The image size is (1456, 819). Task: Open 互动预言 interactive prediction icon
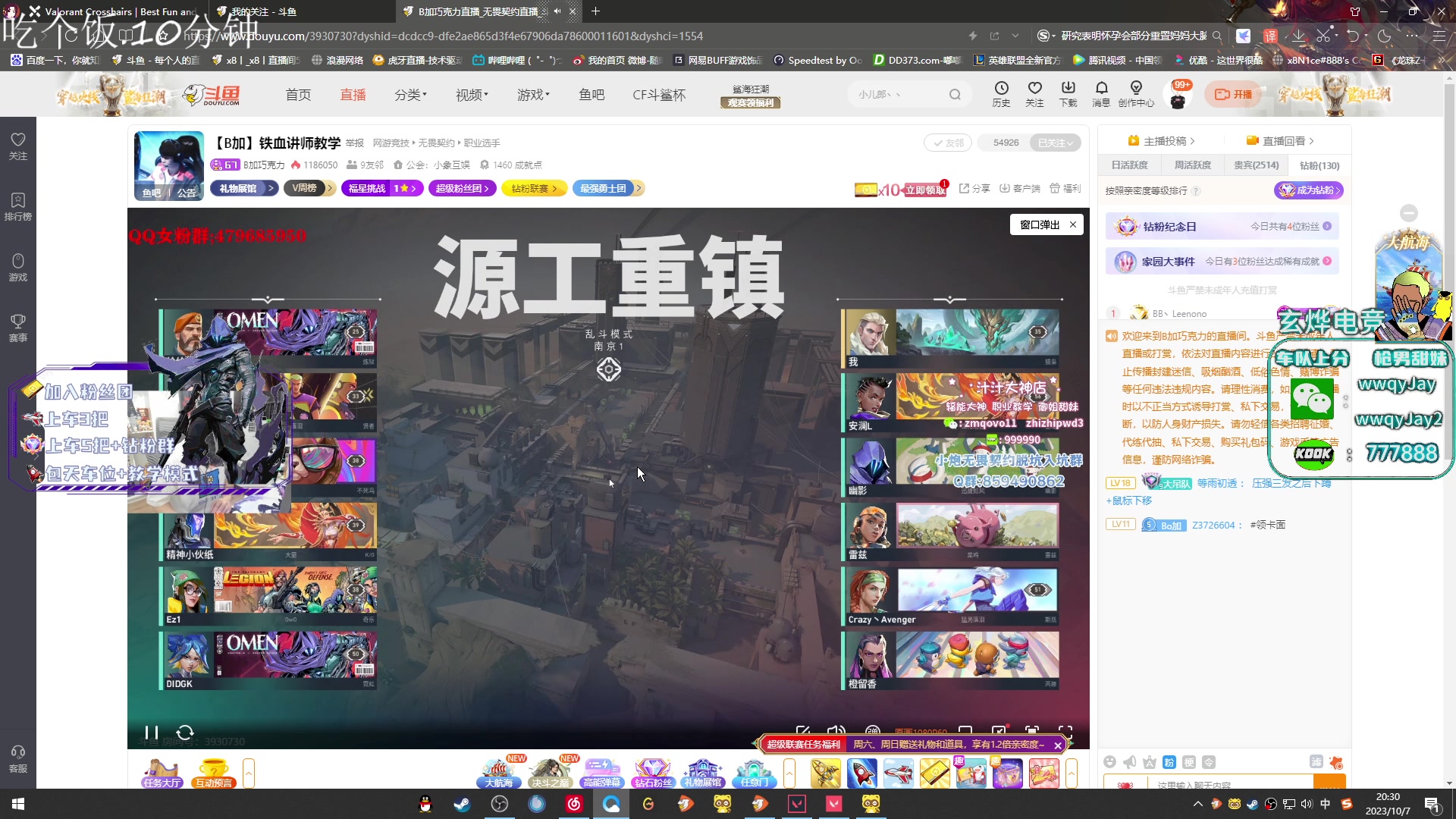[213, 773]
